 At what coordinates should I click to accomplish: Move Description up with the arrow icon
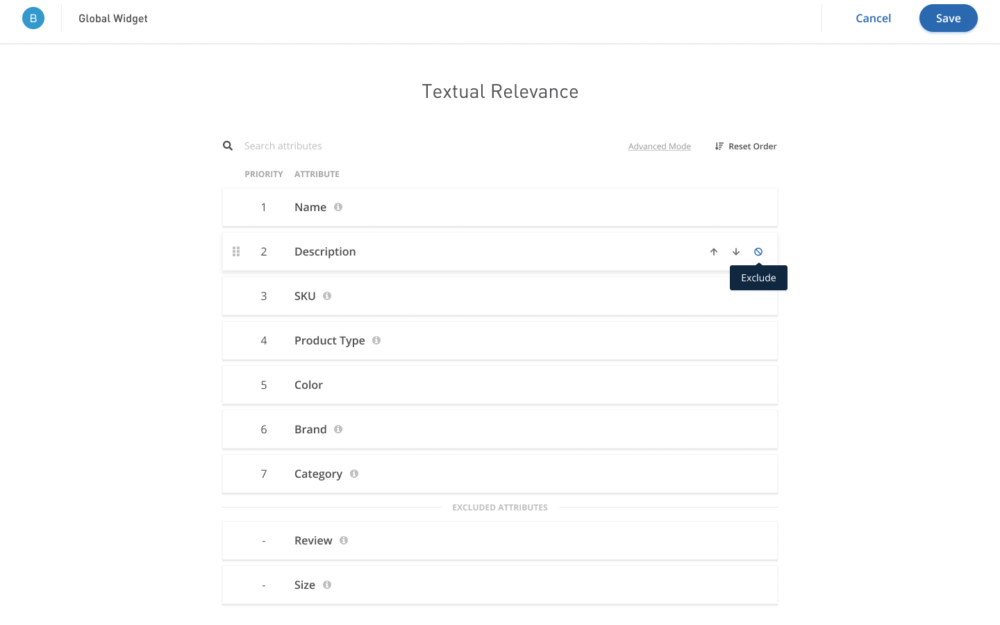point(714,252)
